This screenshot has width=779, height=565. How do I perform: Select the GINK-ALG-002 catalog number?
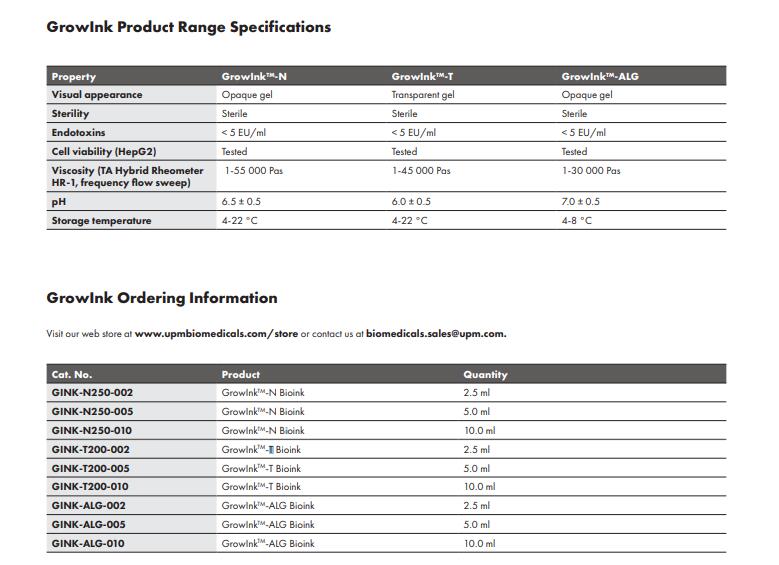click(x=88, y=506)
